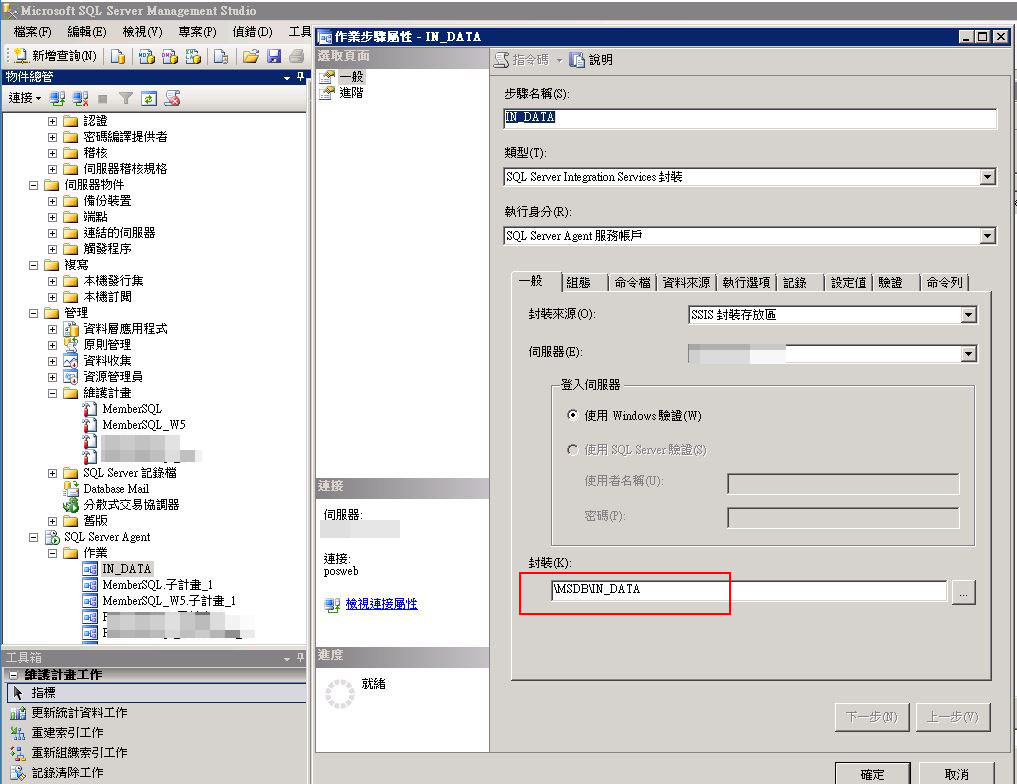1017x784 pixels.
Task: Open the 封裝來源 (Package source) dropdown
Action: pos(968,315)
